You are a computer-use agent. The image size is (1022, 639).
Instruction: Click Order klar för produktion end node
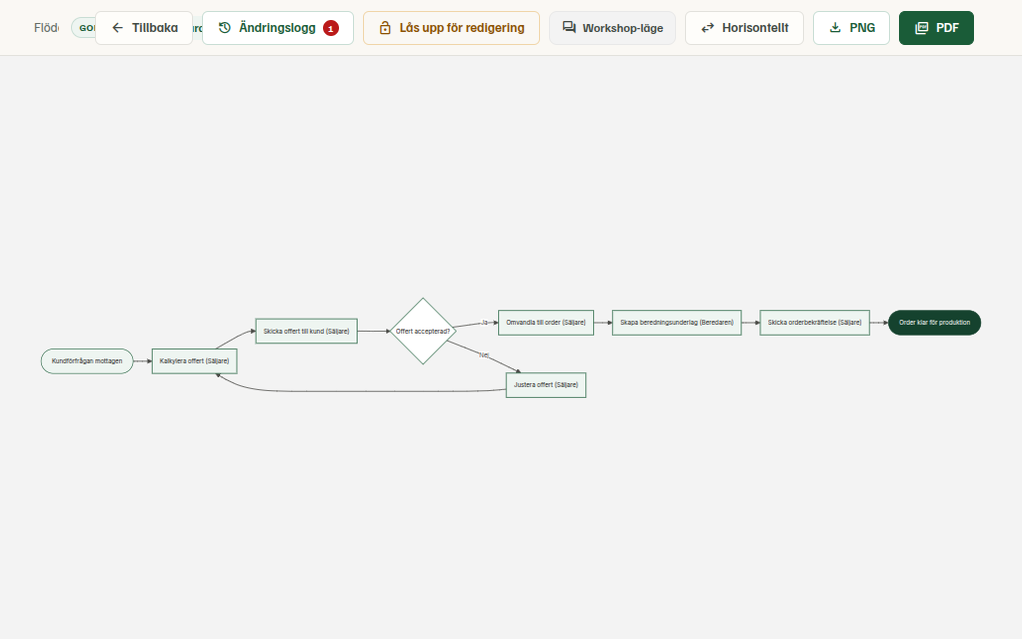click(934, 323)
